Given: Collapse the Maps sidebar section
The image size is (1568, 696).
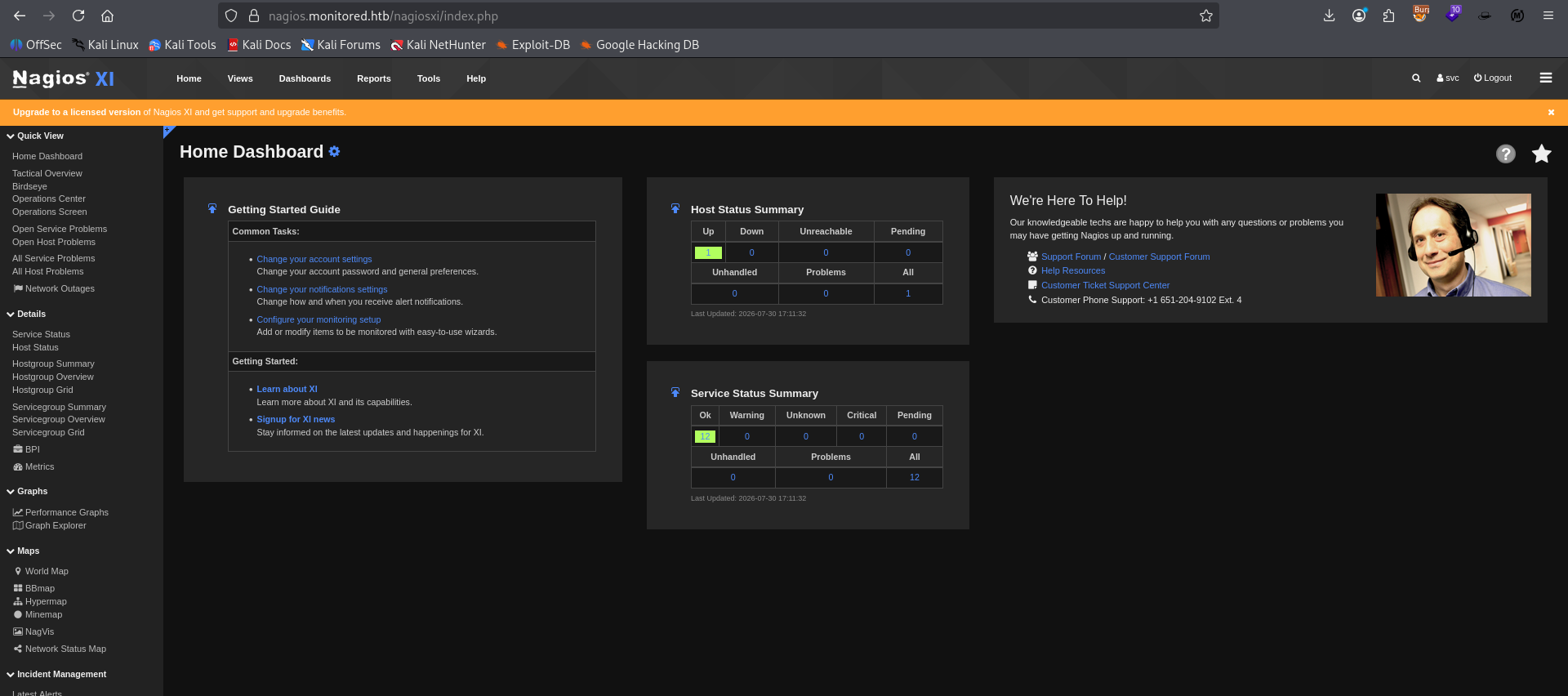Looking at the screenshot, I should coord(23,551).
